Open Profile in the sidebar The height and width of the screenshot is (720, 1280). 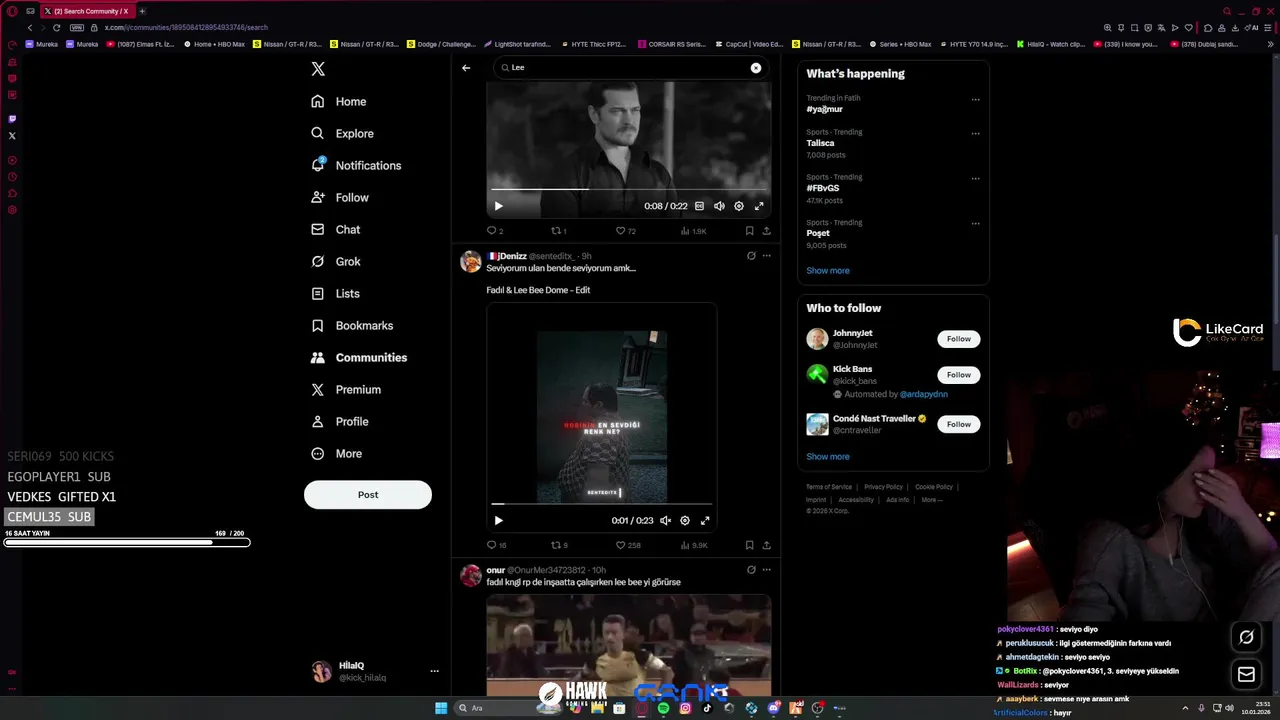tap(340, 421)
